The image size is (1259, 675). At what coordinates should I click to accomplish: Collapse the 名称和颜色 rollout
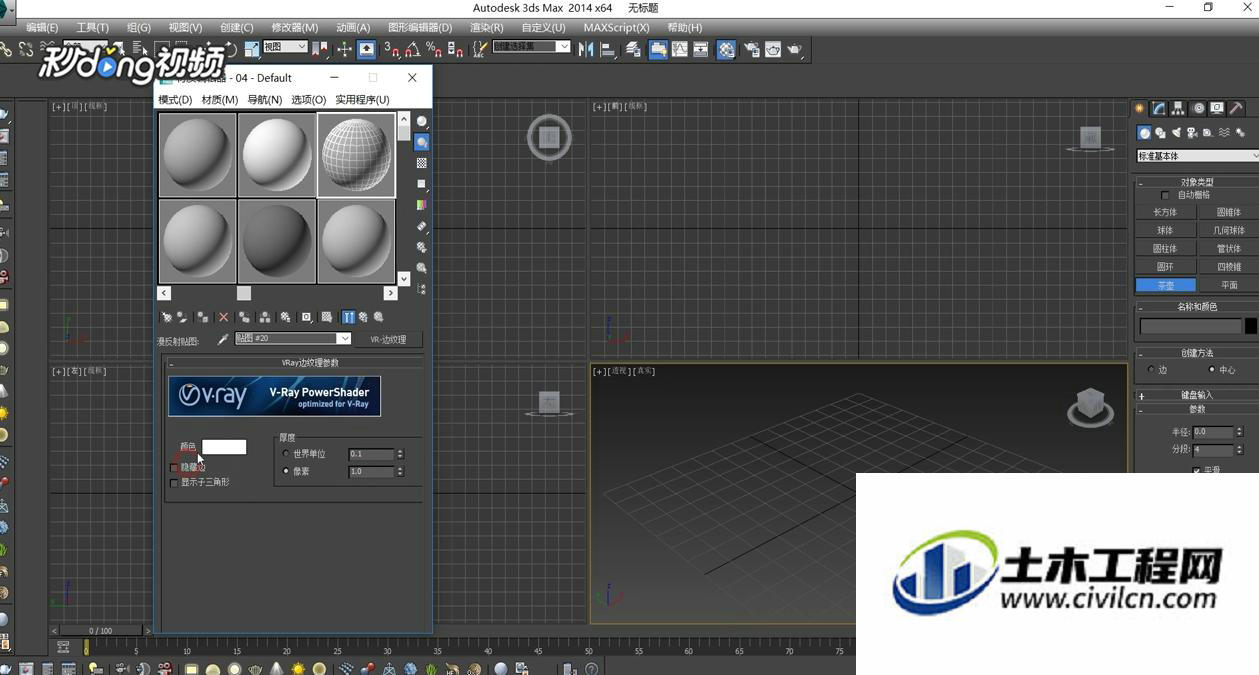pyautogui.click(x=1197, y=307)
